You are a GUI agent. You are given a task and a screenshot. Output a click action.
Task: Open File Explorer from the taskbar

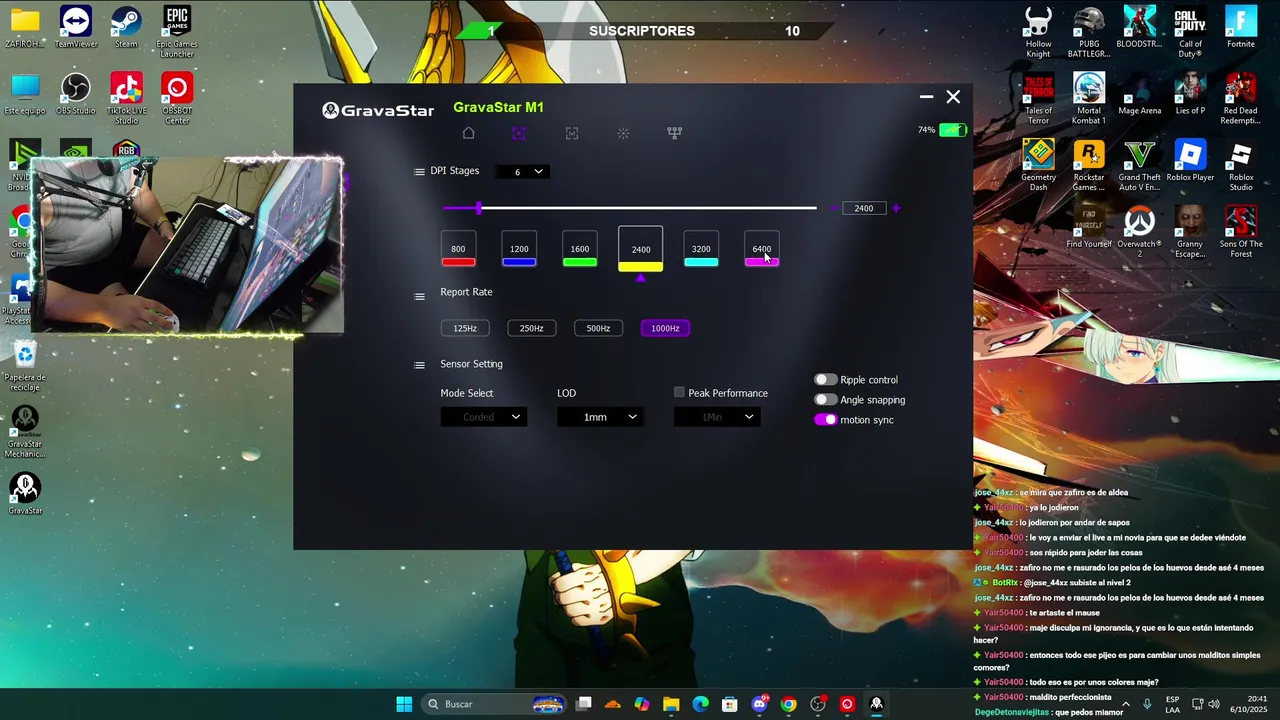pyautogui.click(x=671, y=704)
